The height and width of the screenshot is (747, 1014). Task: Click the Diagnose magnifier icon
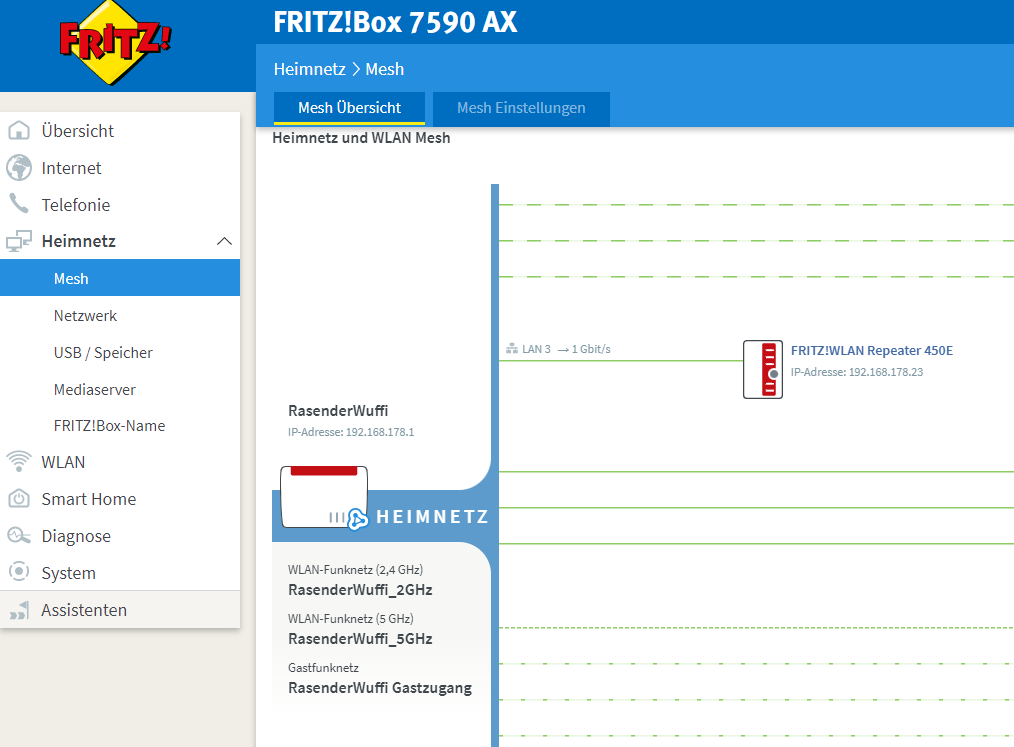tap(19, 536)
